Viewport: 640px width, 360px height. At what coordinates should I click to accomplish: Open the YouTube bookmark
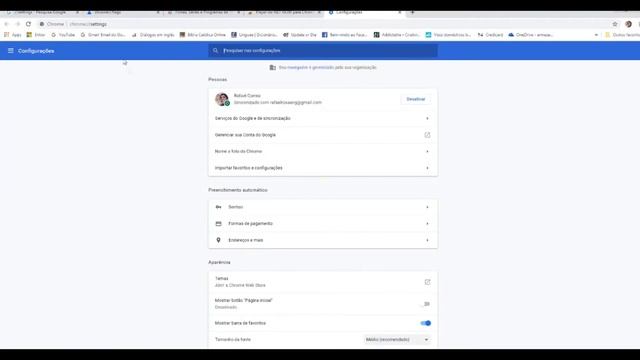[63, 35]
